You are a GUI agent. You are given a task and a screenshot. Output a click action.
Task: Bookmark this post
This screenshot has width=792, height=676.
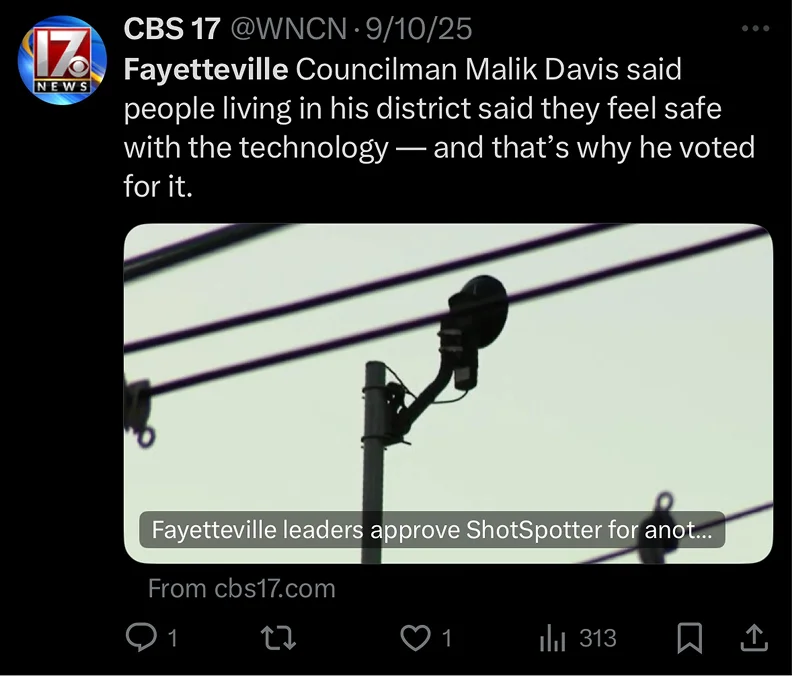pos(689,638)
